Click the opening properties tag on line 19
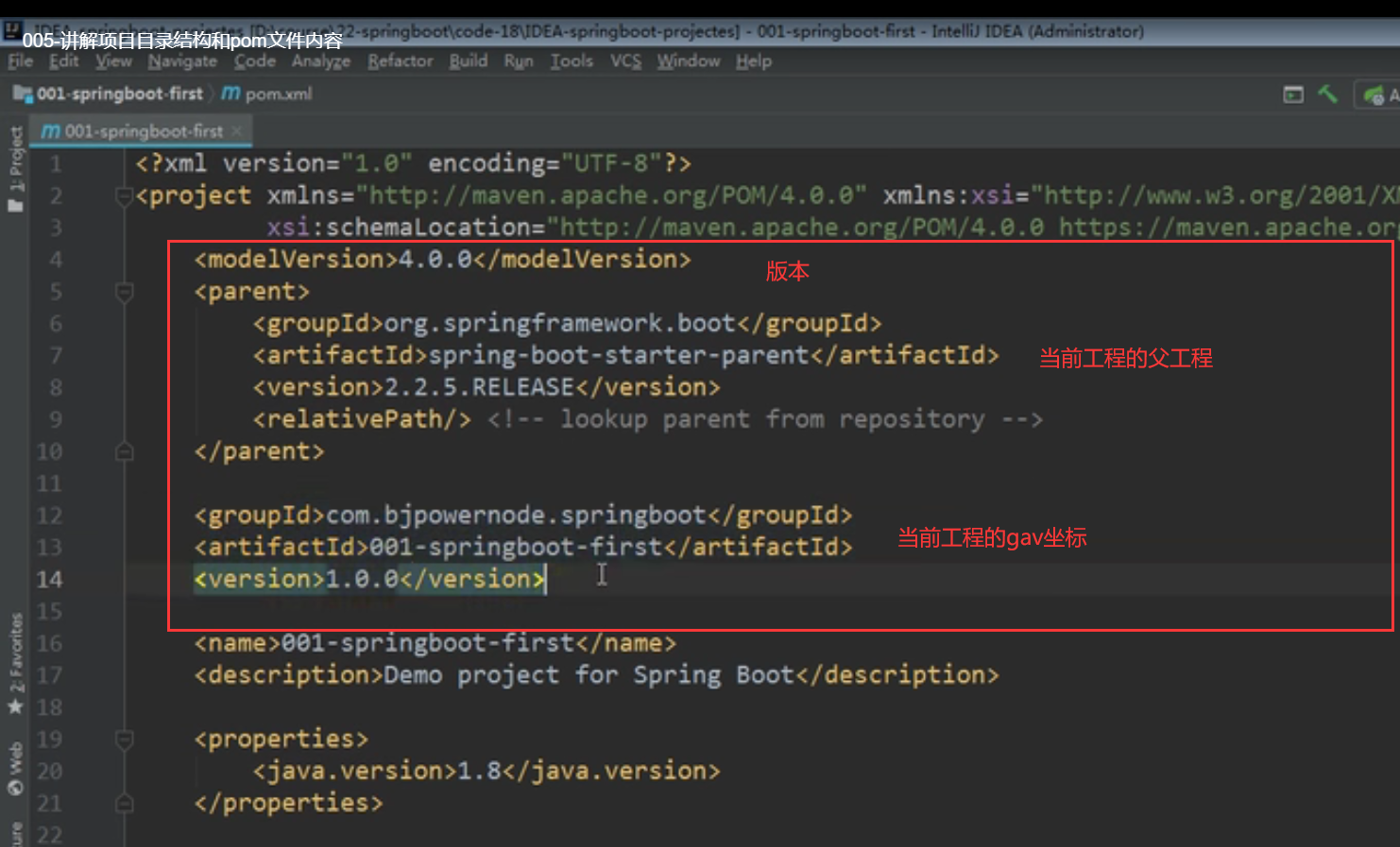This screenshot has width=1400, height=847. [282, 739]
